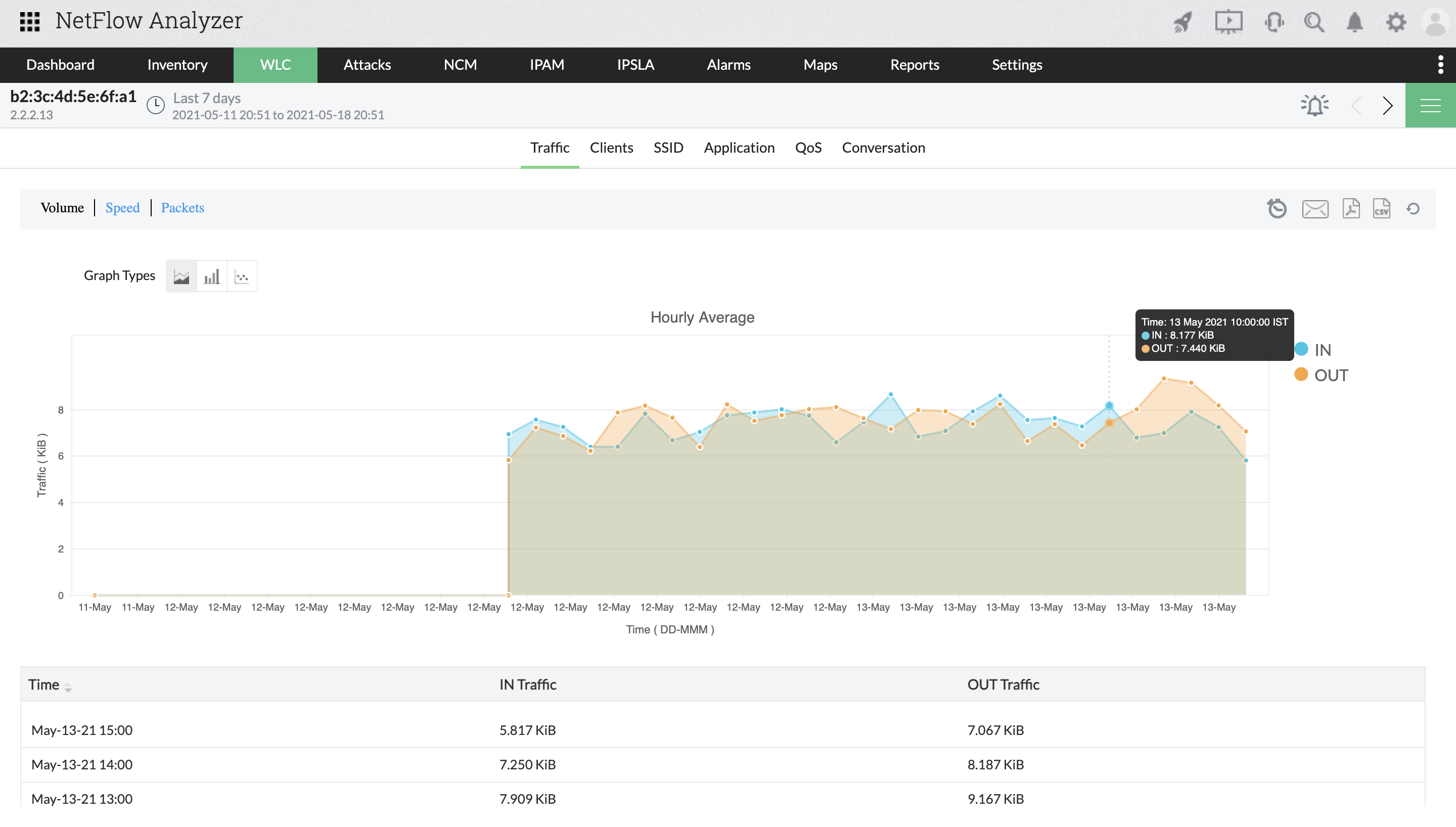This screenshot has width=1456, height=827.
Task: Open the Last 7 days time selector
Action: pyautogui.click(x=207, y=98)
